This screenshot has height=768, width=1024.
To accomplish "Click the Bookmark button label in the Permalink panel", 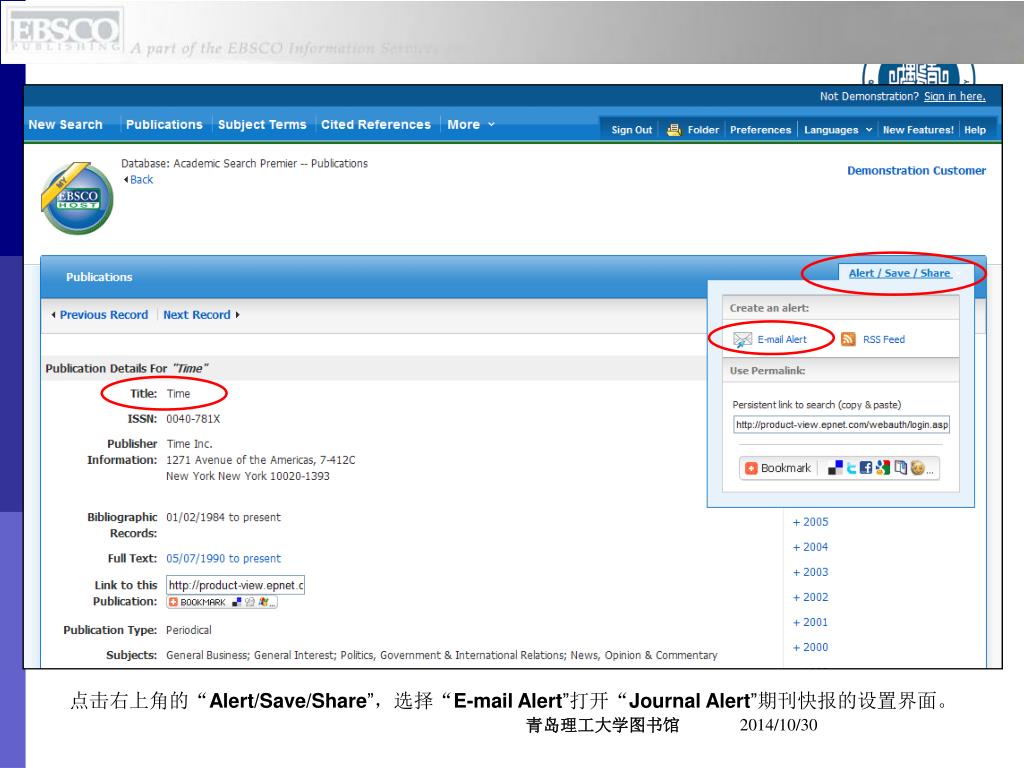I will click(786, 468).
